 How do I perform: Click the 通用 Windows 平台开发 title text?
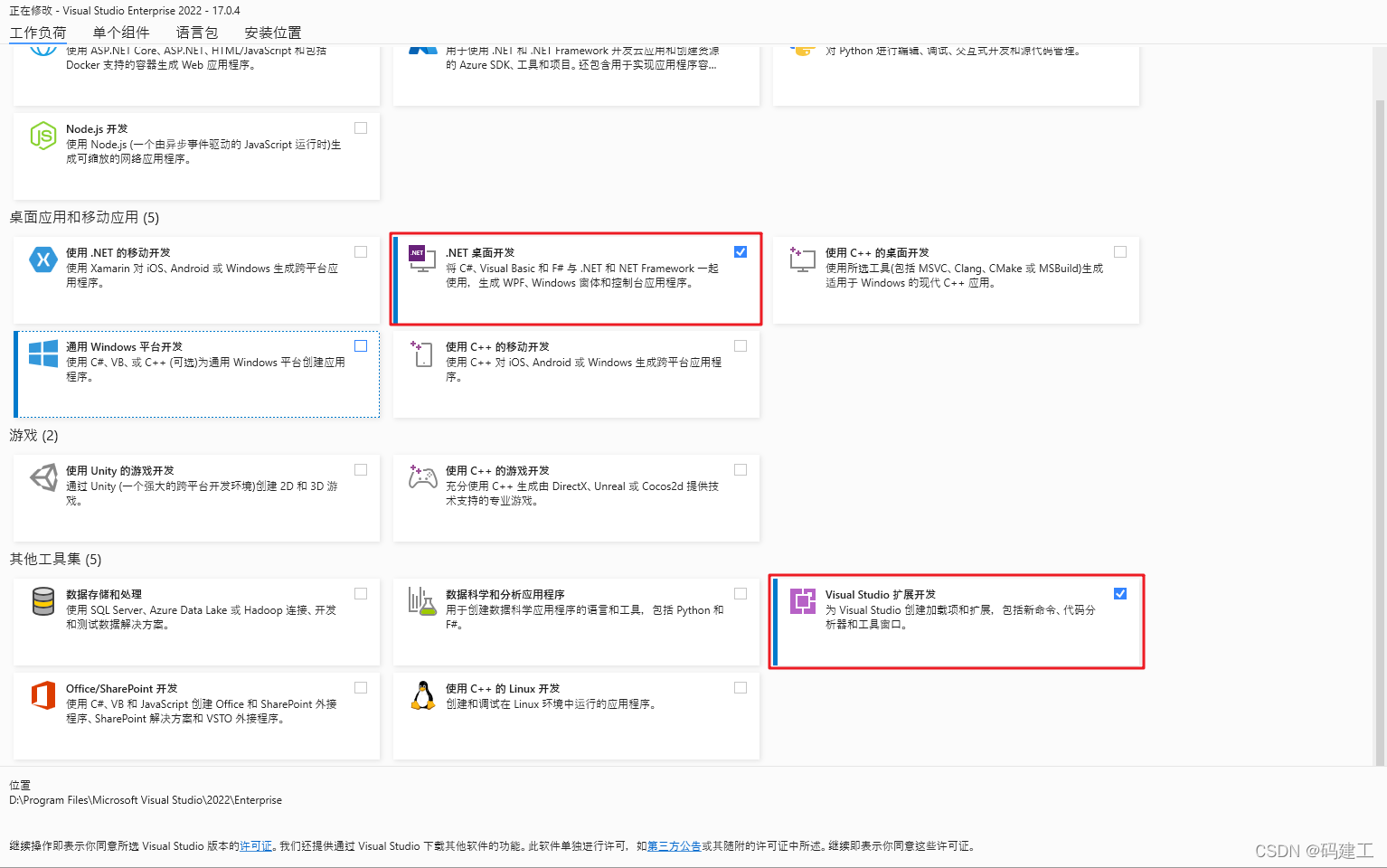(x=124, y=347)
